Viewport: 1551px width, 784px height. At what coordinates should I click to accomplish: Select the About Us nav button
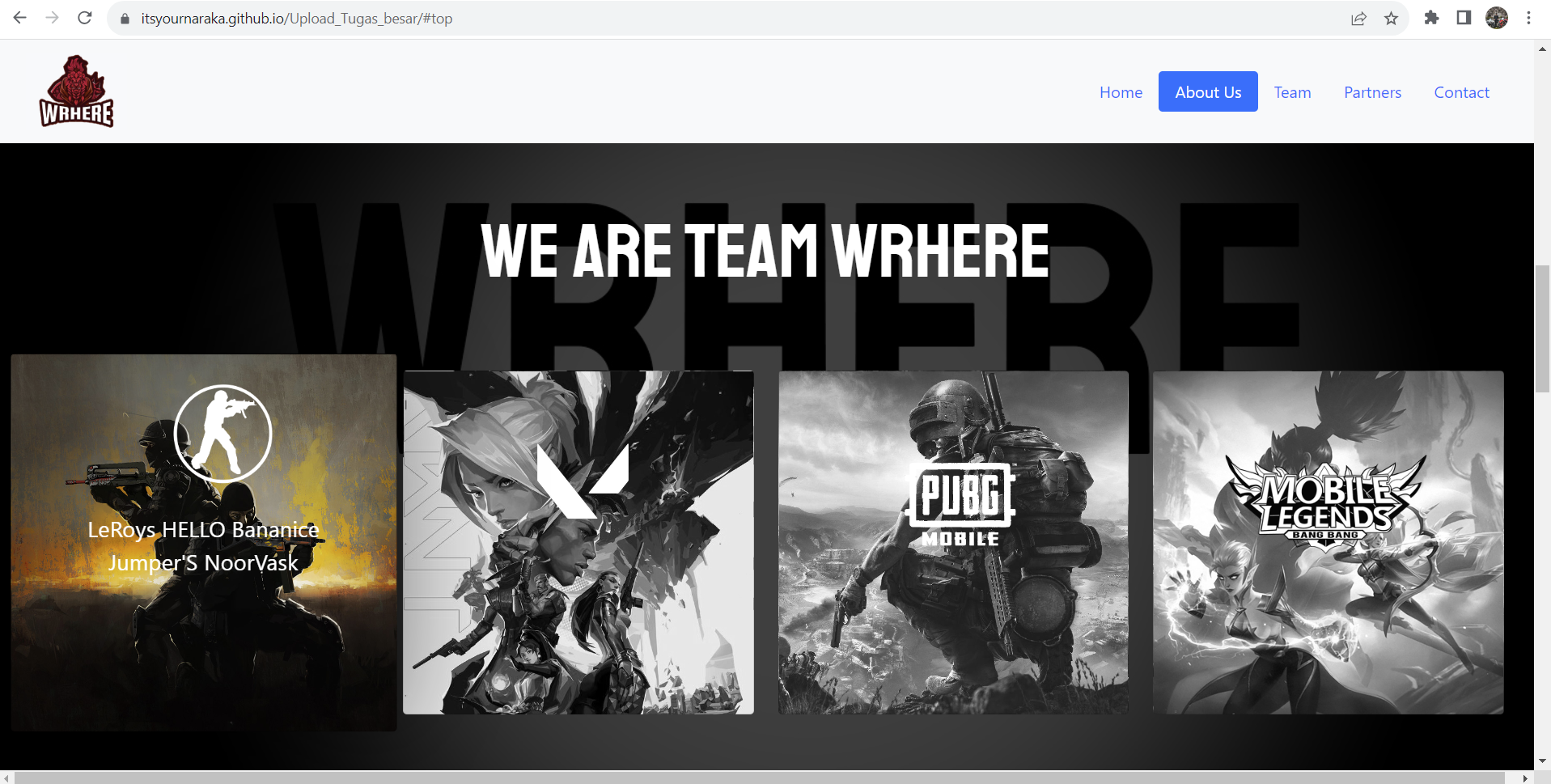coord(1208,91)
